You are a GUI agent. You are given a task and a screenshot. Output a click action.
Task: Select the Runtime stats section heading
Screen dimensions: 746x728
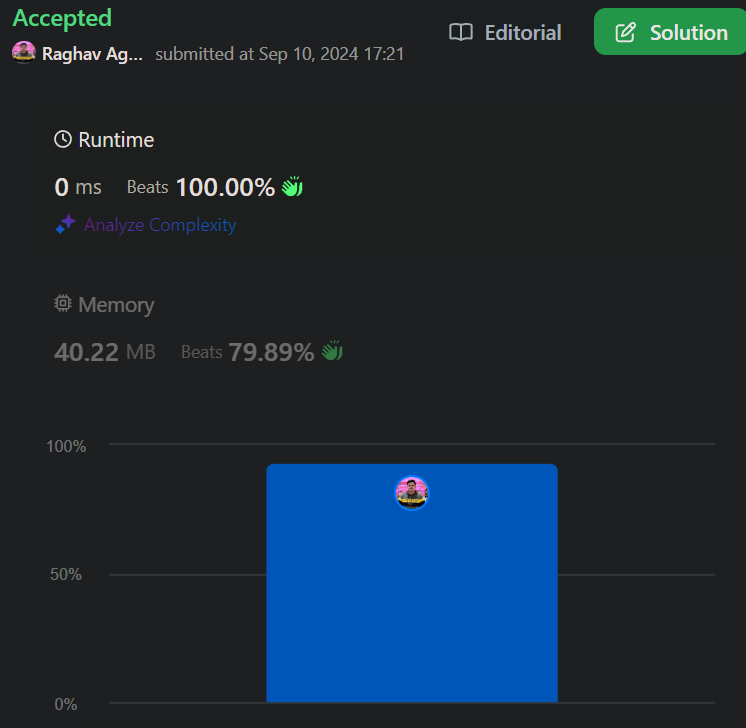coord(116,140)
